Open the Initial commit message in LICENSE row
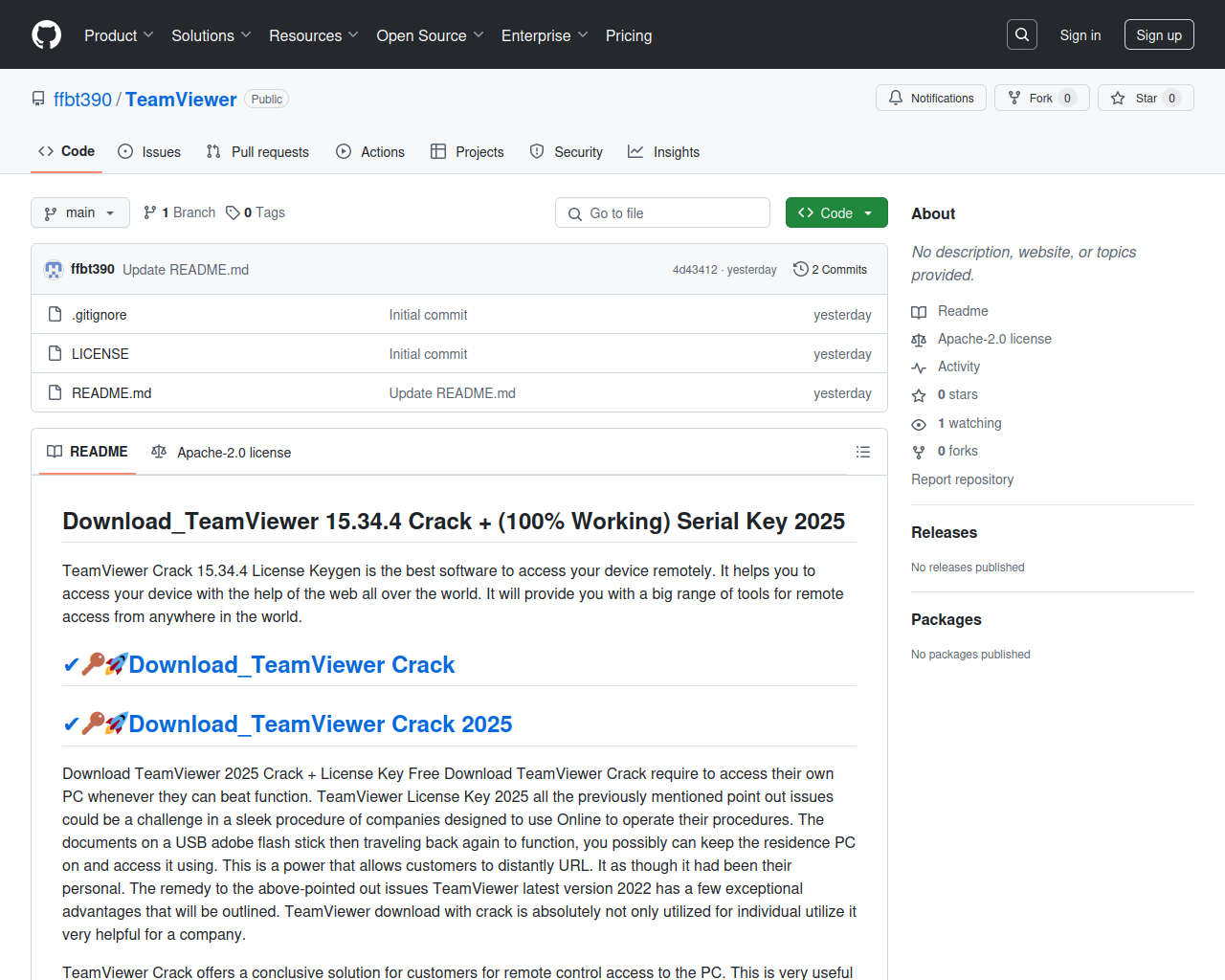 click(429, 354)
